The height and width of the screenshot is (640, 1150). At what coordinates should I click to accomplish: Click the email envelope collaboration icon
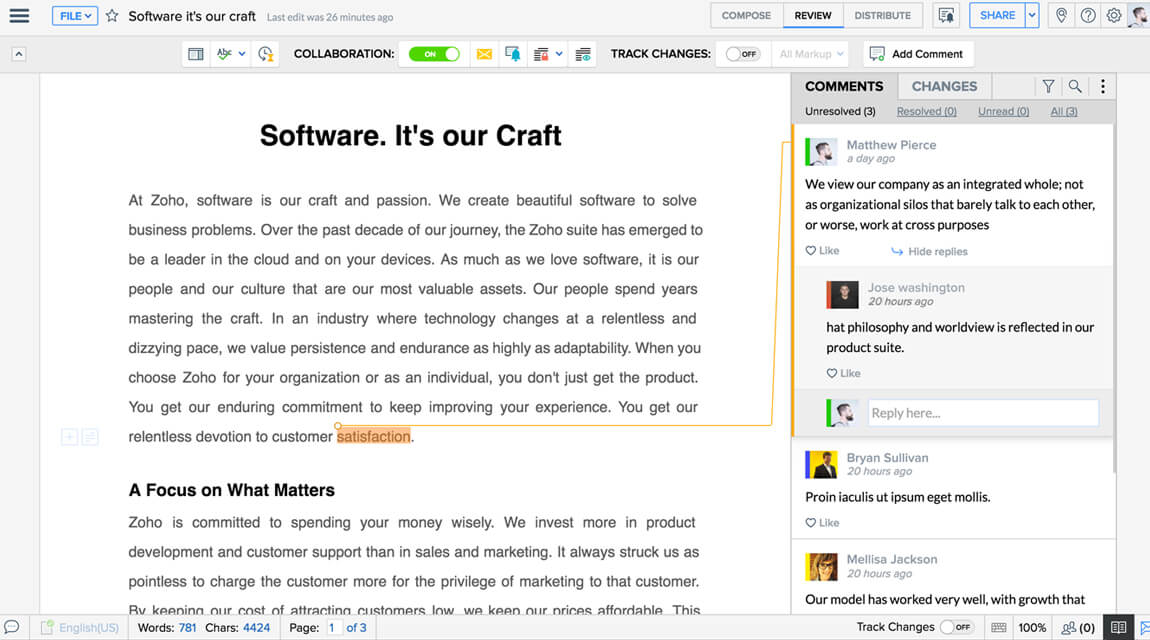coord(484,54)
